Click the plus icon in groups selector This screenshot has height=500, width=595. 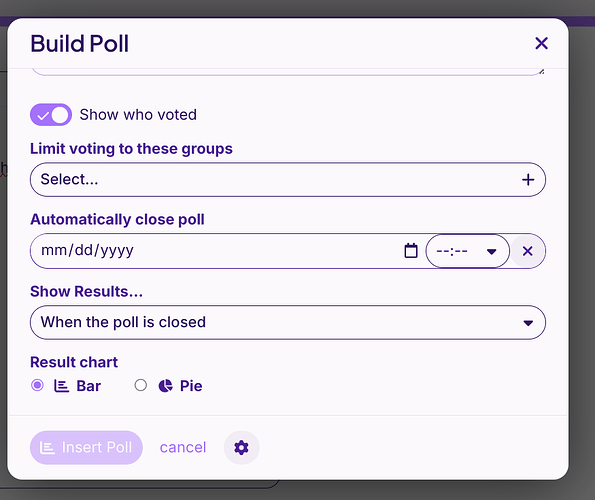click(x=528, y=179)
